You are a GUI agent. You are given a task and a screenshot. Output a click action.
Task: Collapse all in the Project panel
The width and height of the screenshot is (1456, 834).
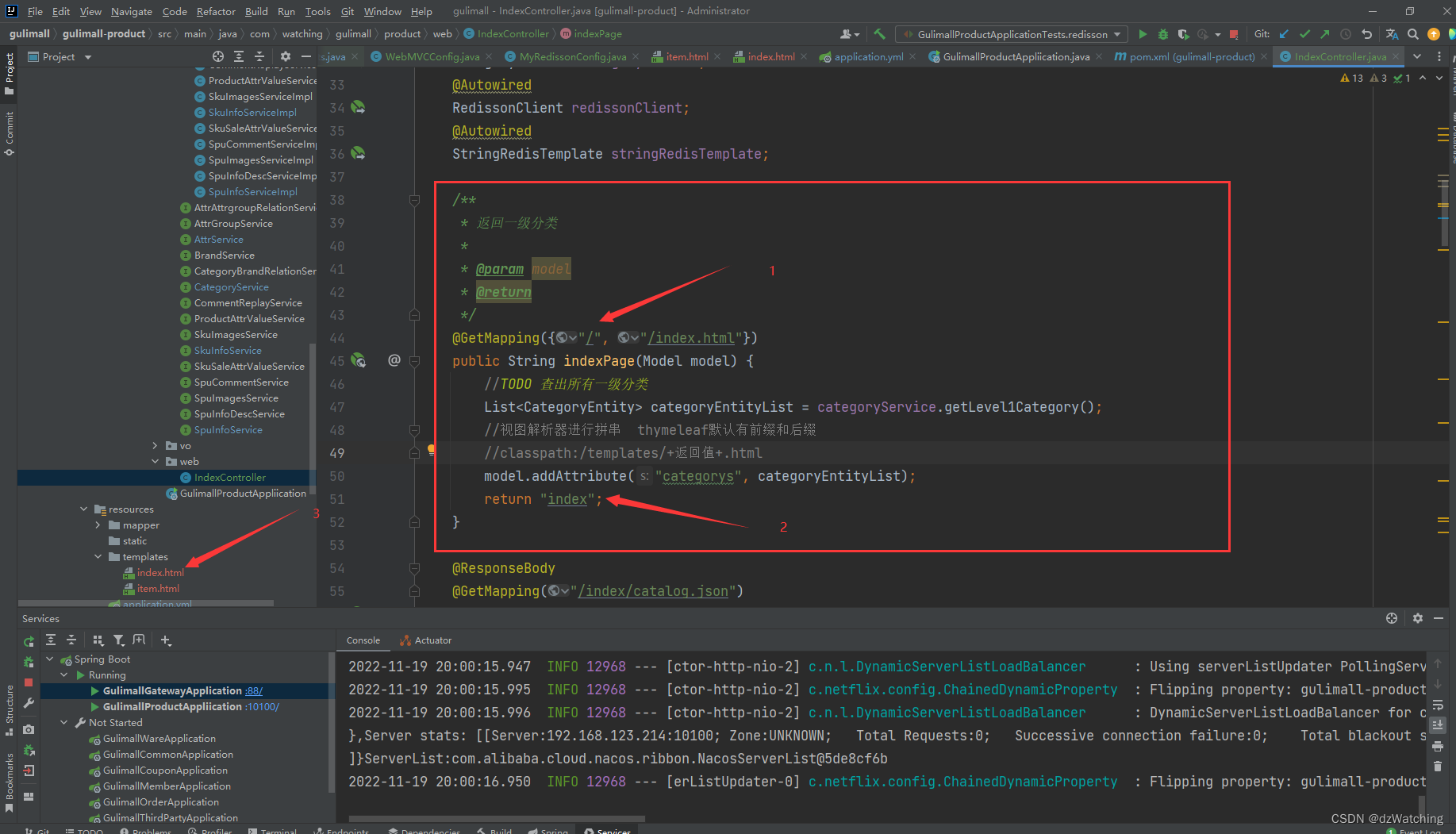(259, 56)
